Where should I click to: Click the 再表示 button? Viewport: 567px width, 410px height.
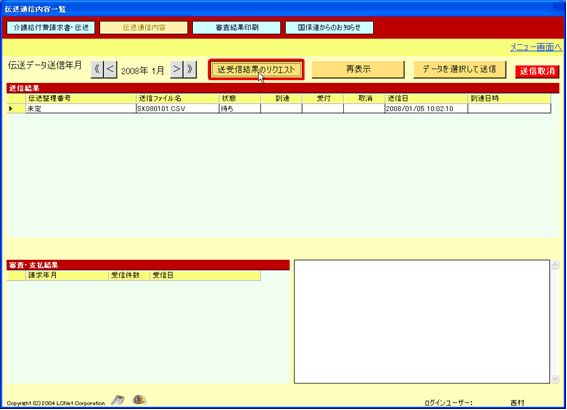[358, 69]
